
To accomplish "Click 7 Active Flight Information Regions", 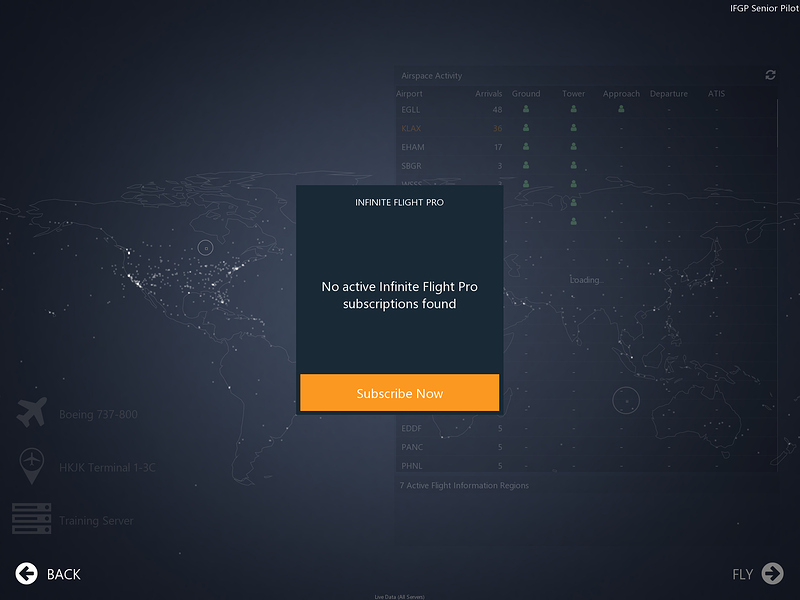I will point(464,486).
